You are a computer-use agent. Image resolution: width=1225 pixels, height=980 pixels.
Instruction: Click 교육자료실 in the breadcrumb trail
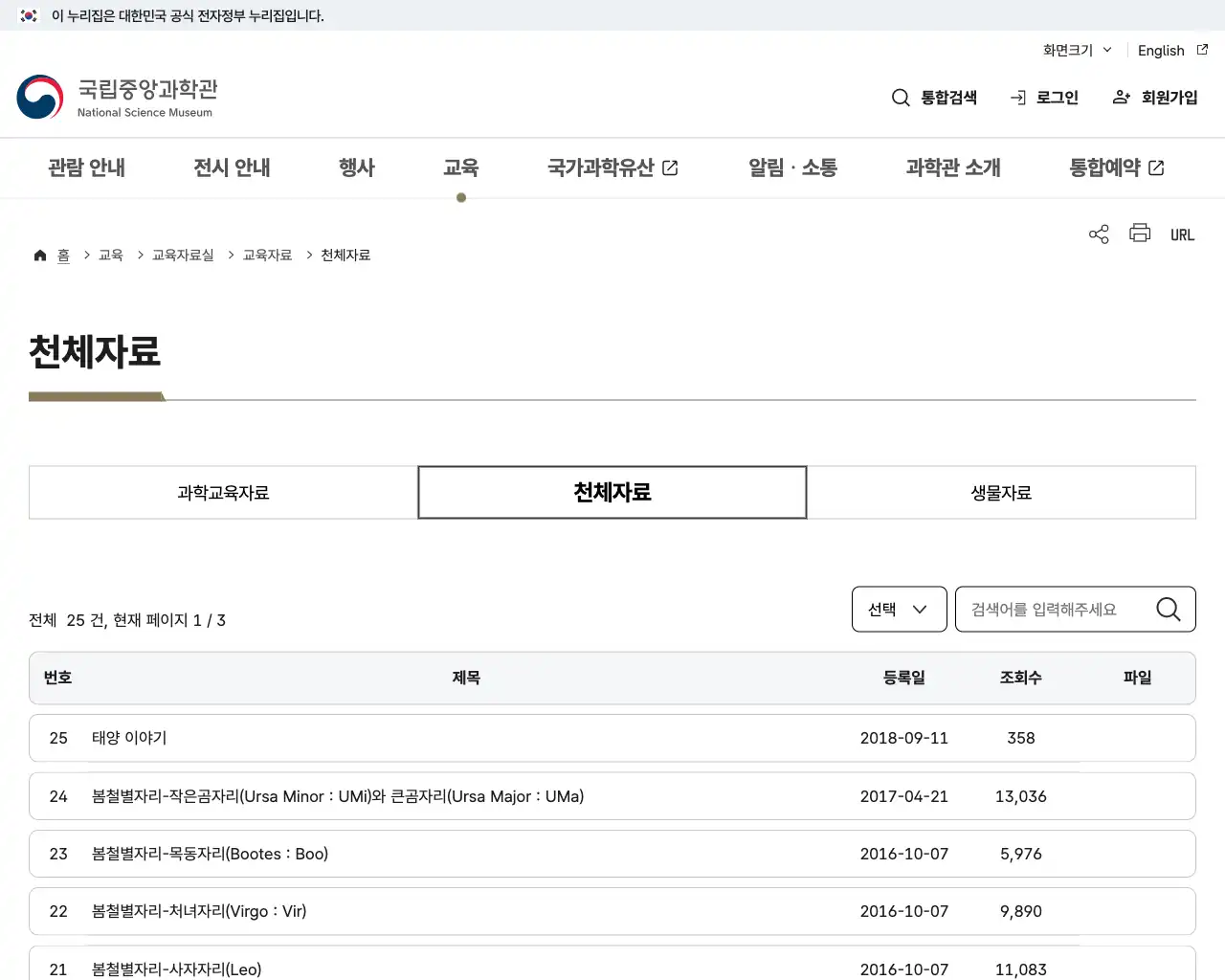tap(181, 255)
